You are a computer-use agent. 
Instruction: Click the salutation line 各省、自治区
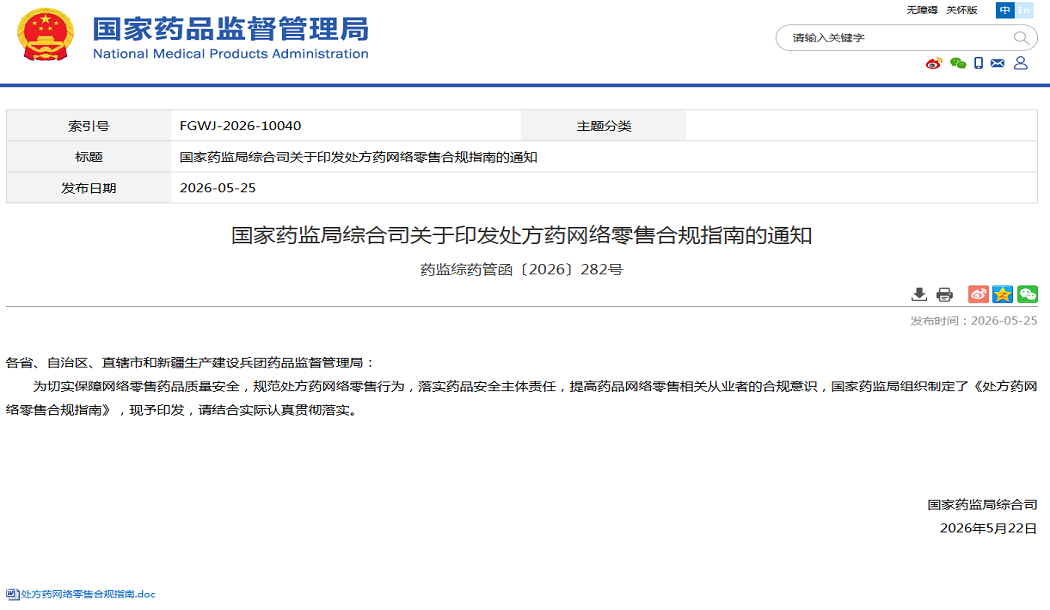[x=190, y=363]
